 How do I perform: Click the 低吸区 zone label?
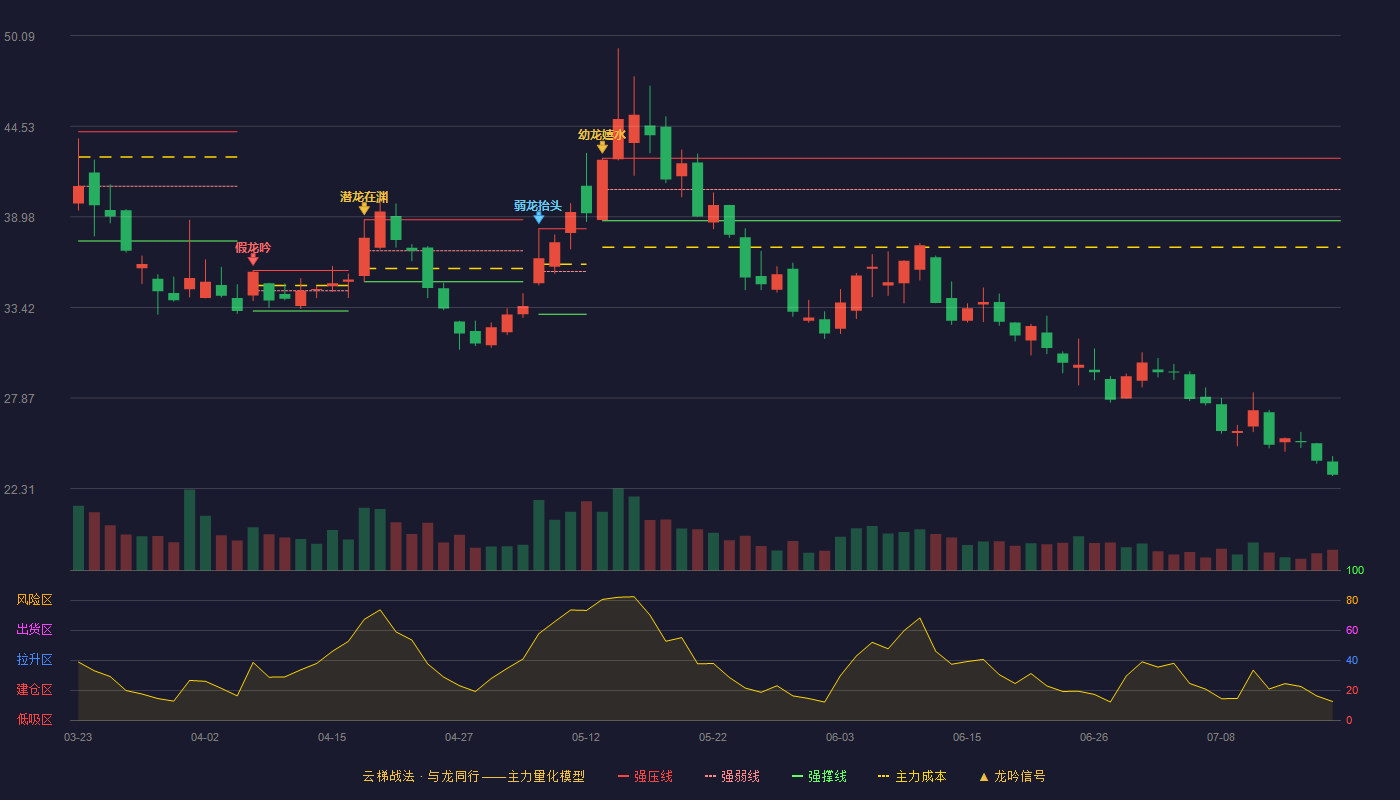(34, 719)
